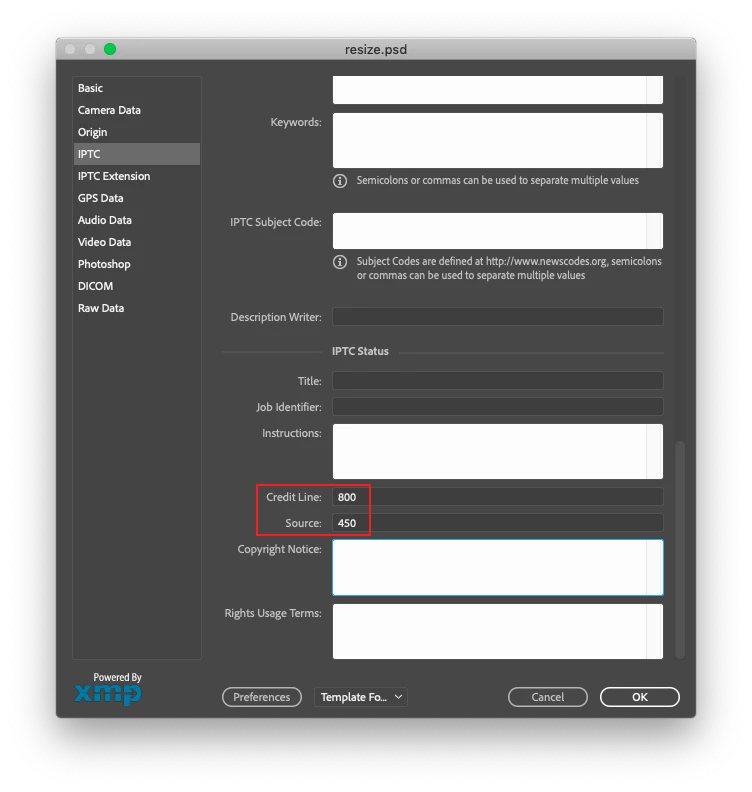The width and height of the screenshot is (752, 792).
Task: Click the vertical scrollbar thumb
Action: (680, 550)
